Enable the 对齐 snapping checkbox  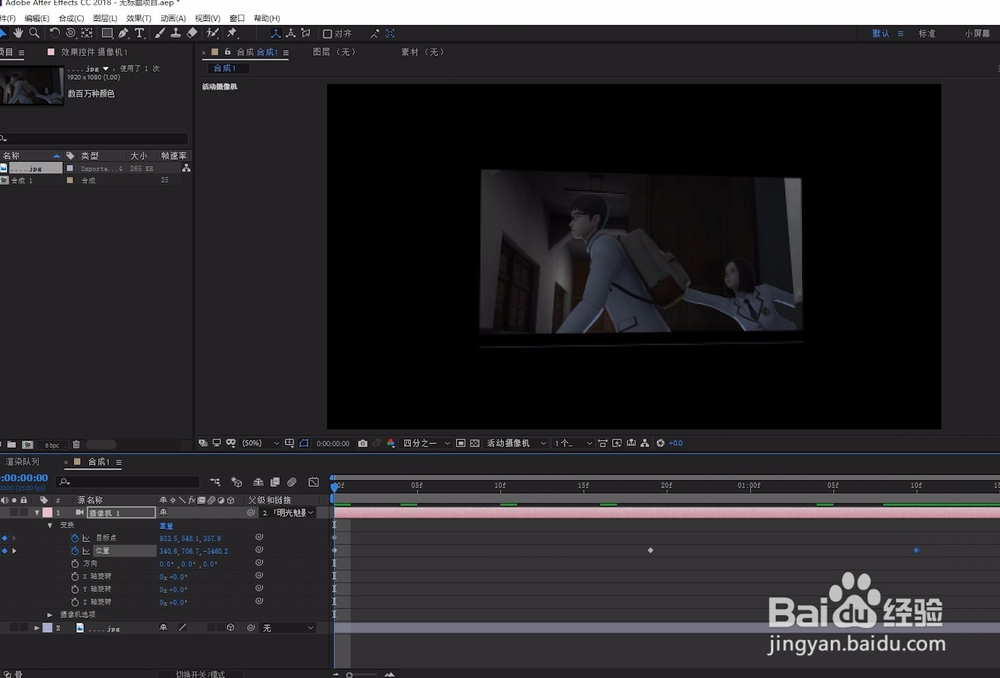327,34
